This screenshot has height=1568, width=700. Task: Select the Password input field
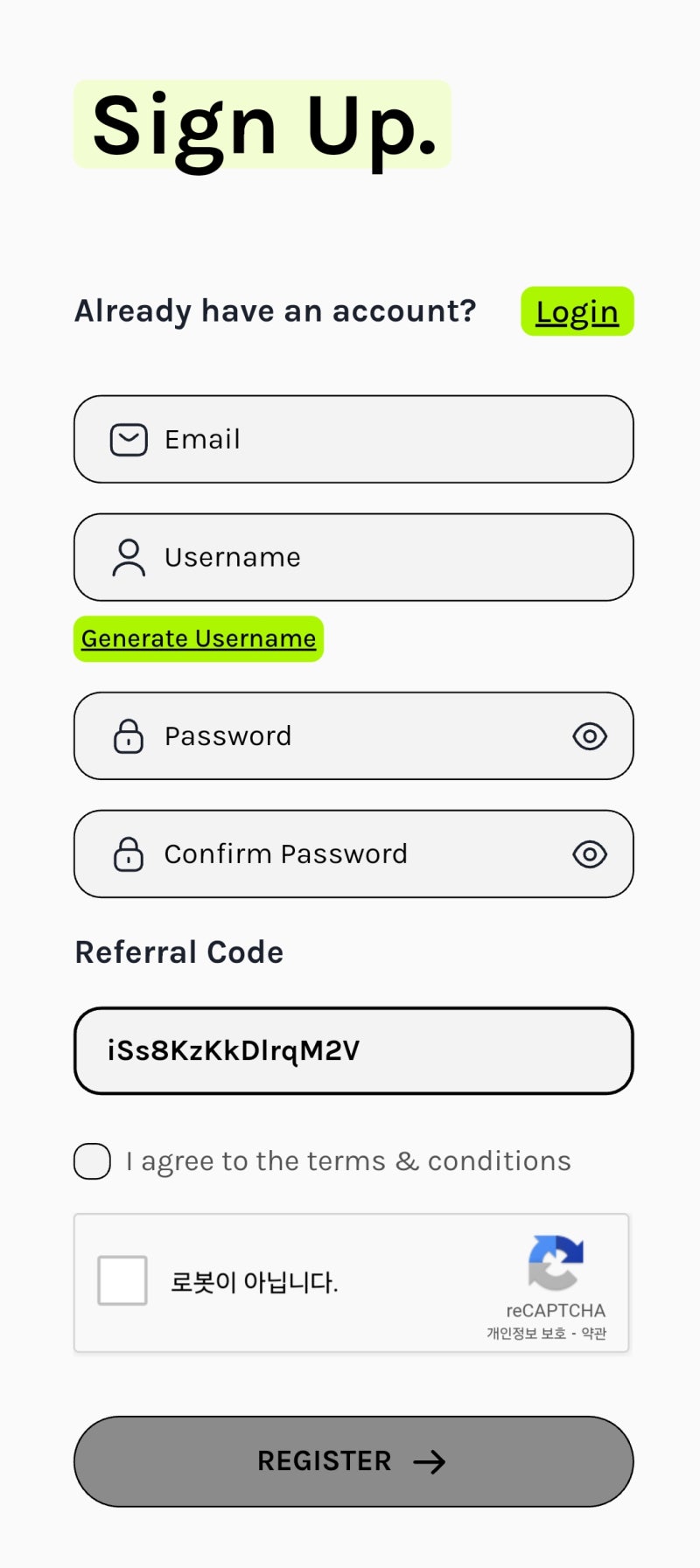coord(367,736)
